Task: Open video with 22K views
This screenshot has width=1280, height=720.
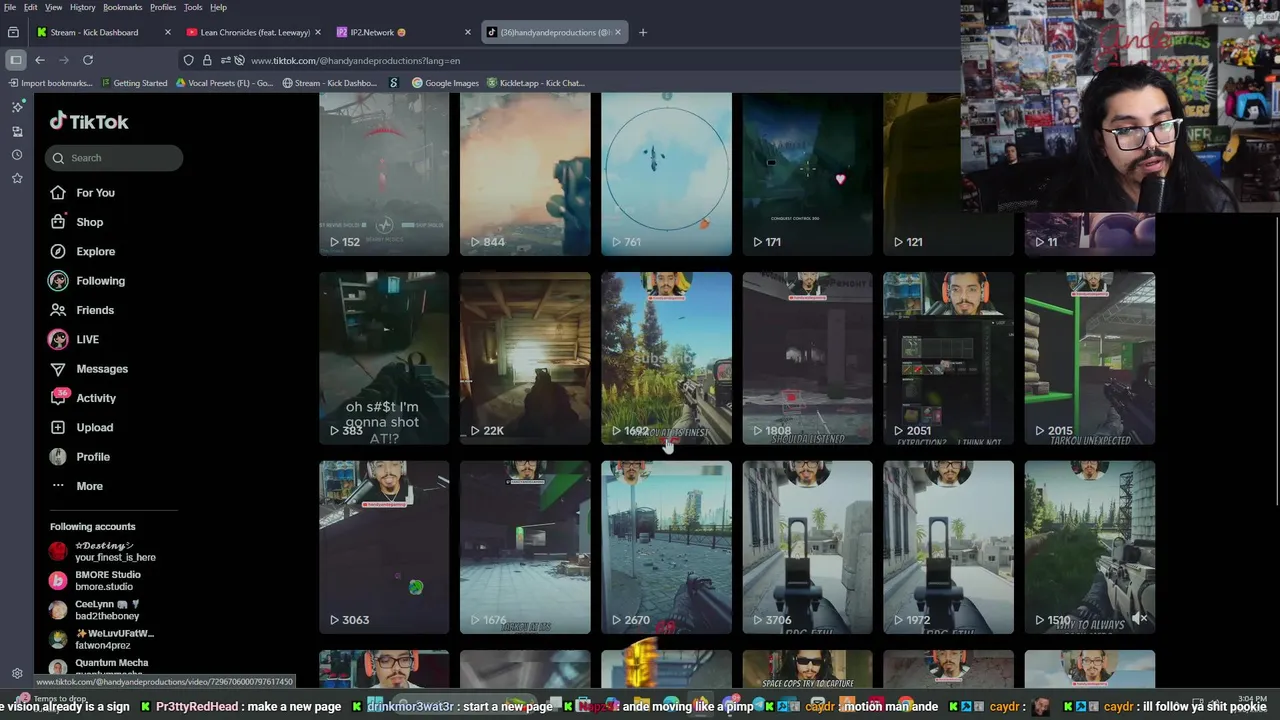Action: 525,358
